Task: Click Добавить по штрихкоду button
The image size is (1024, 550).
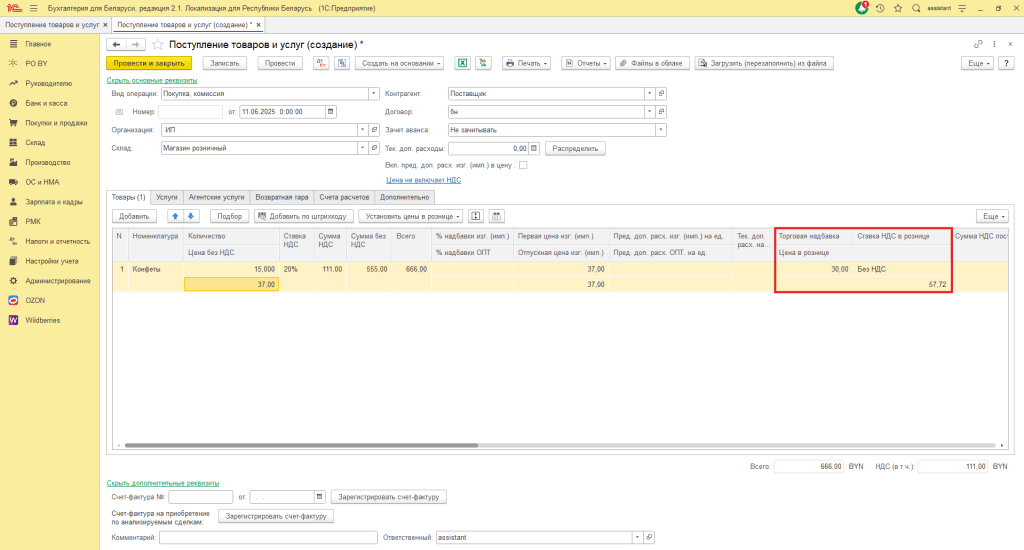Action: (304, 216)
